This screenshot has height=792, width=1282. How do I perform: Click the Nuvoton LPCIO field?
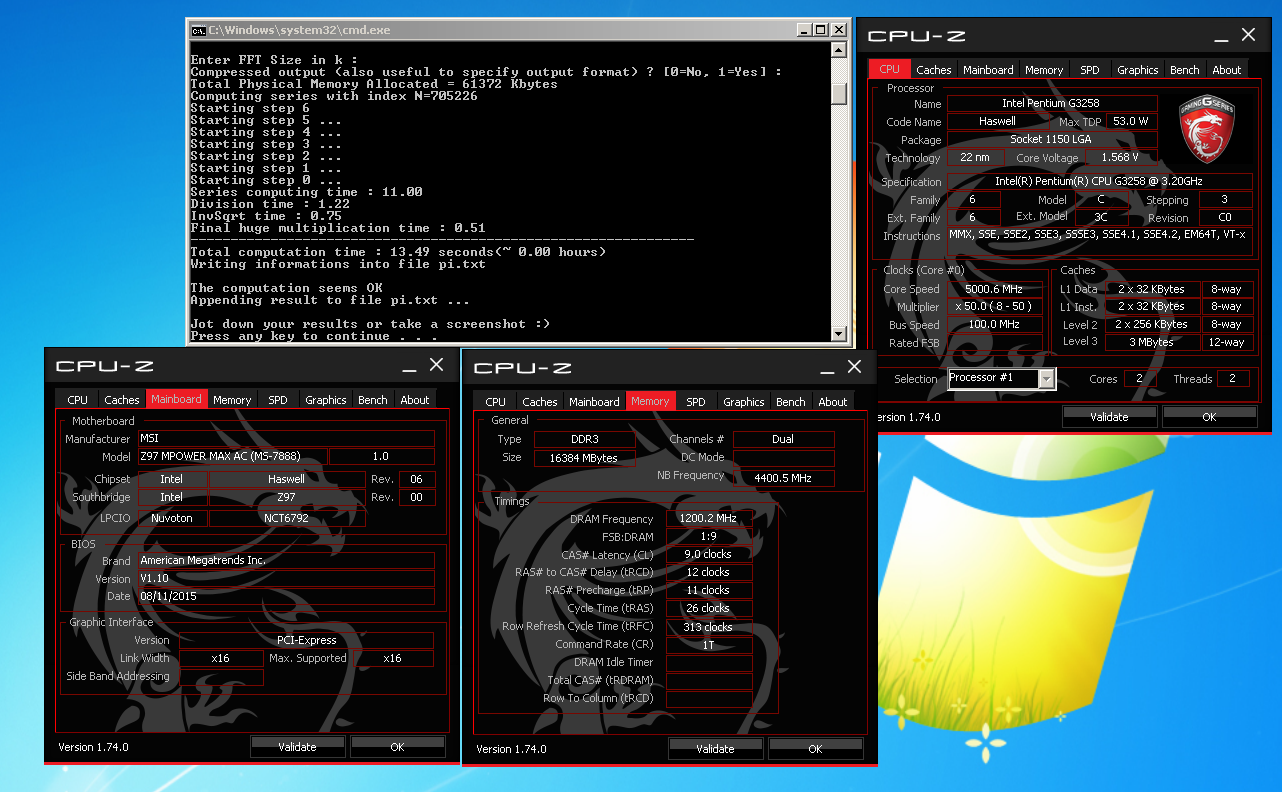[x=172, y=518]
